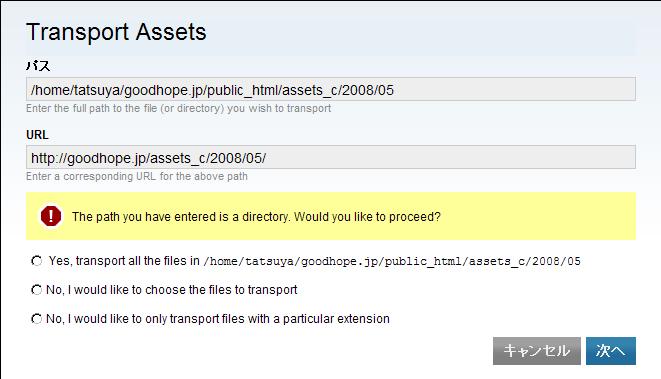Click the URL field label
The height and width of the screenshot is (379, 661).
[37, 135]
